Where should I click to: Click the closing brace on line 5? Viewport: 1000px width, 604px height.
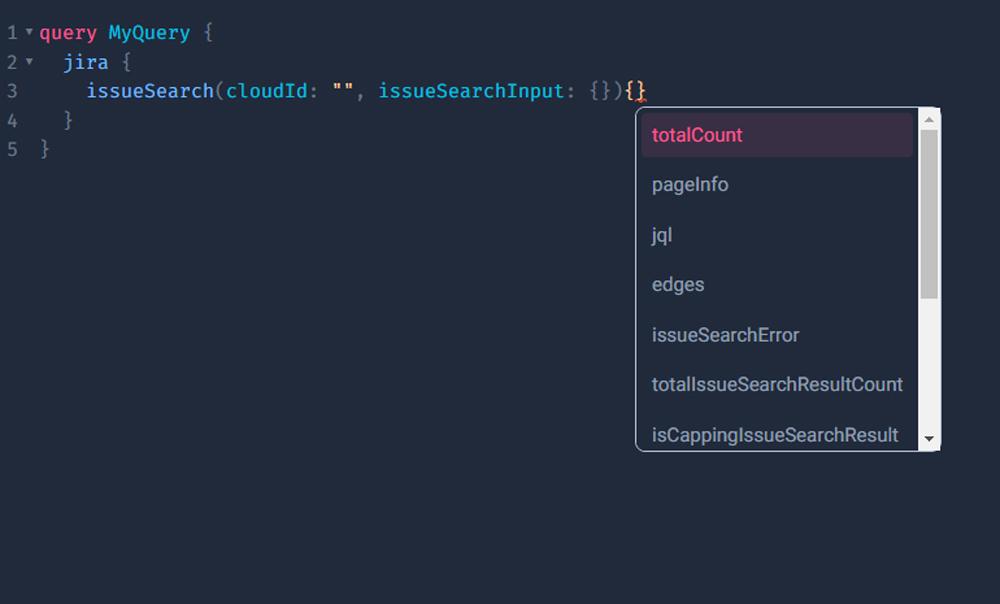click(x=45, y=149)
